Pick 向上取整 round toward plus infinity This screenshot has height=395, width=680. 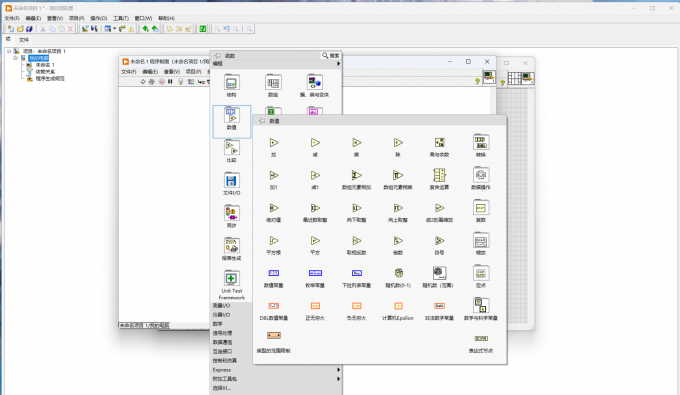point(398,208)
